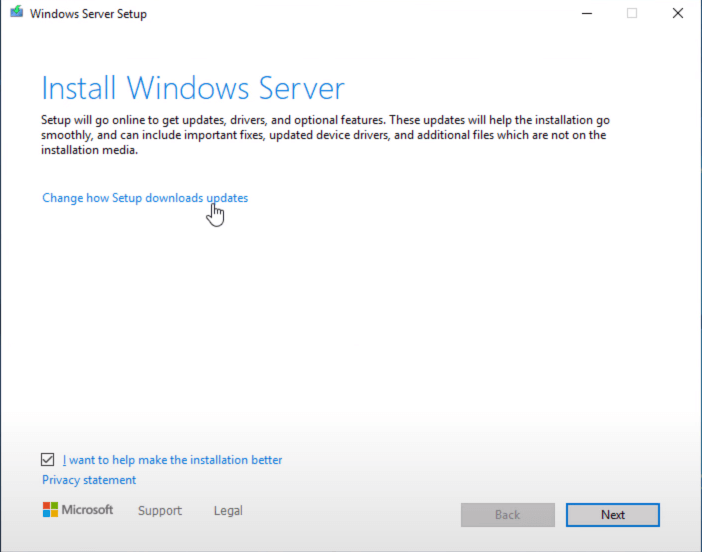Open the Support link
Viewport: 702px width, 552px height.
[160, 511]
